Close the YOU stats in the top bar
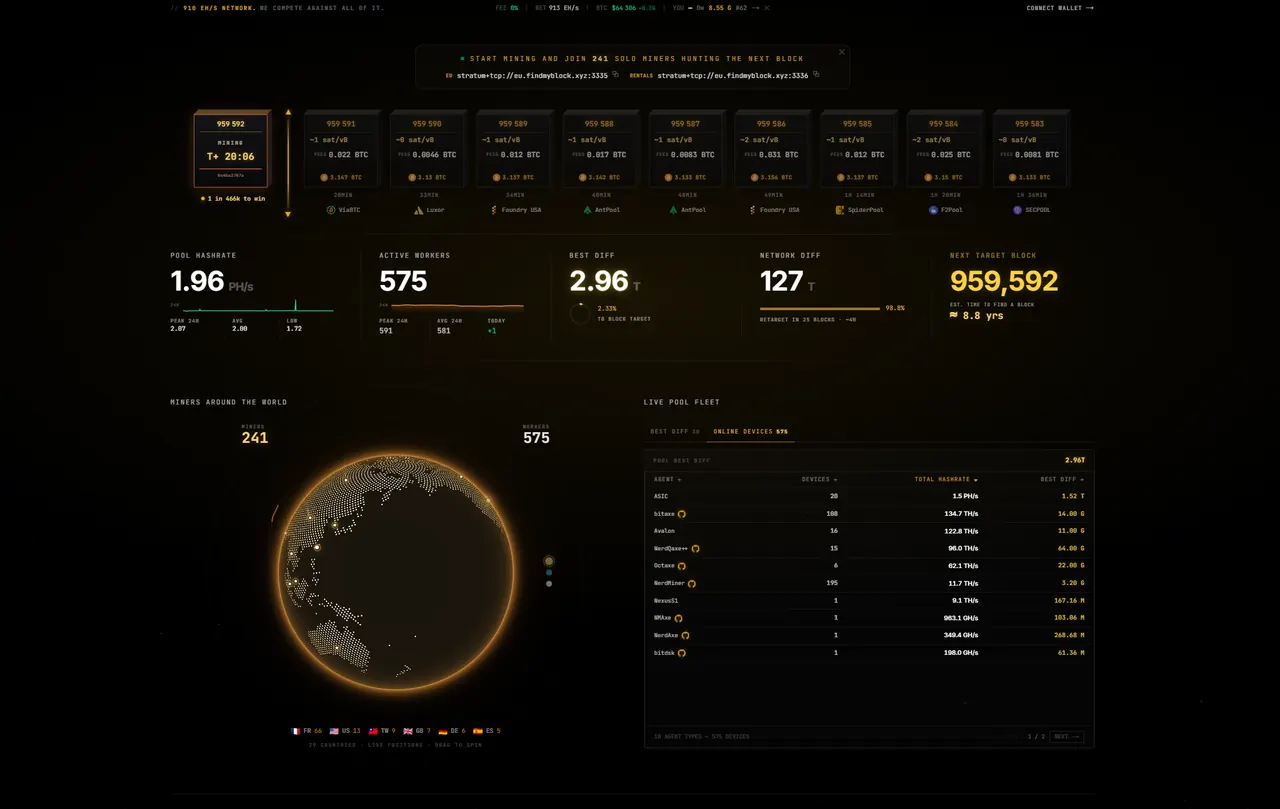Screen dimensions: 1280x809 767,8
